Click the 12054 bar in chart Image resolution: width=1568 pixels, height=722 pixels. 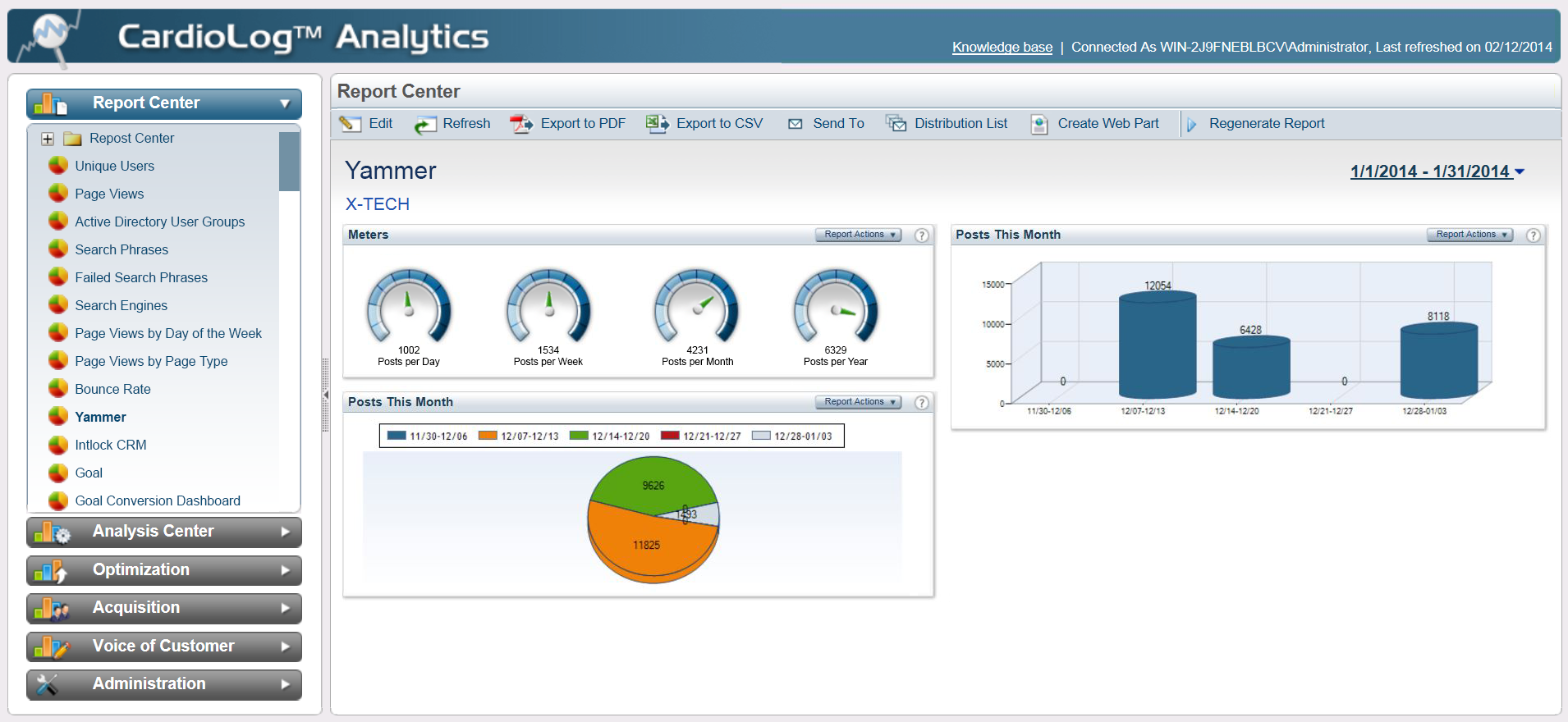click(1157, 346)
